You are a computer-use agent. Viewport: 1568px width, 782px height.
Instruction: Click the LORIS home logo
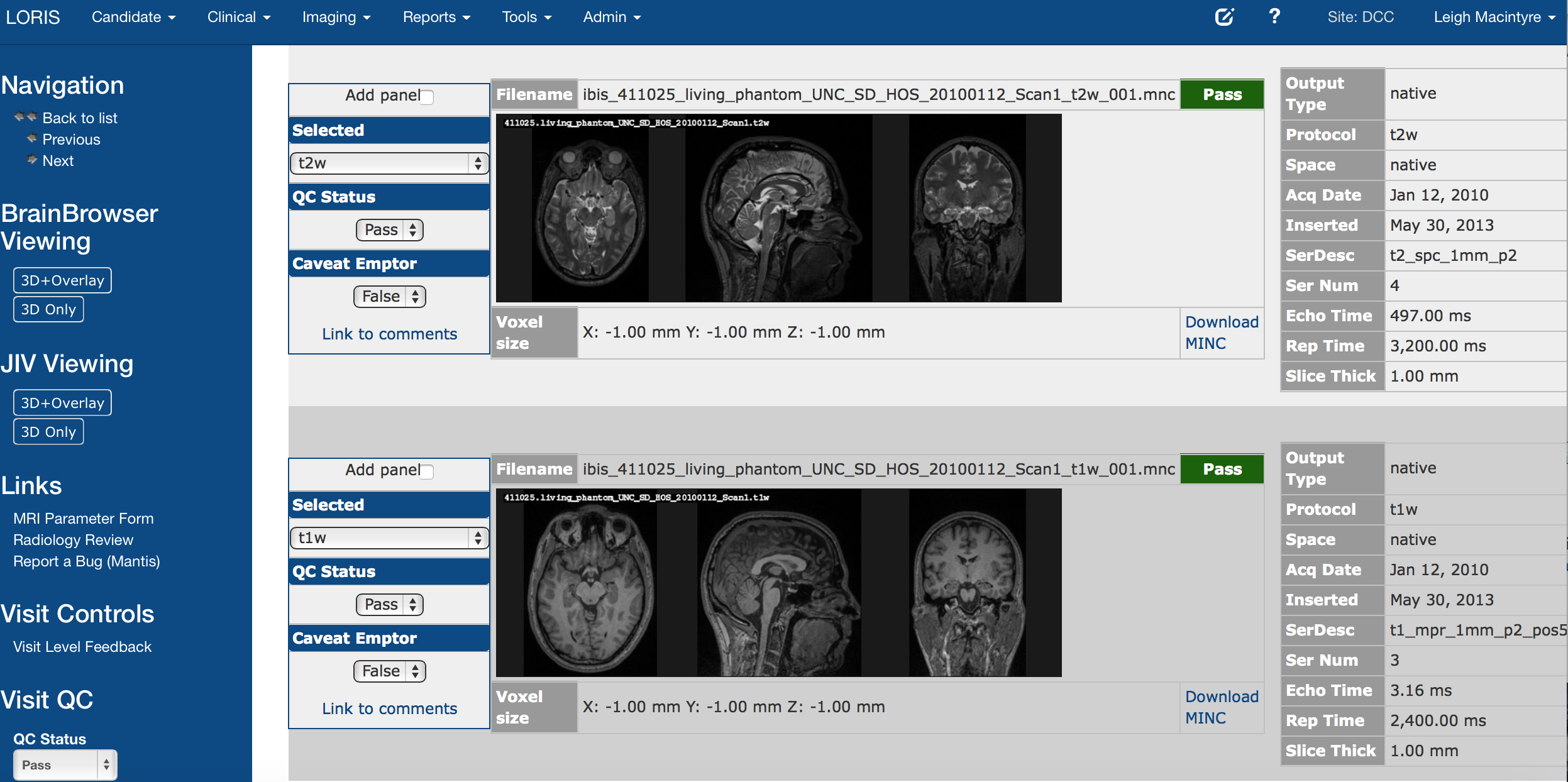(33, 17)
